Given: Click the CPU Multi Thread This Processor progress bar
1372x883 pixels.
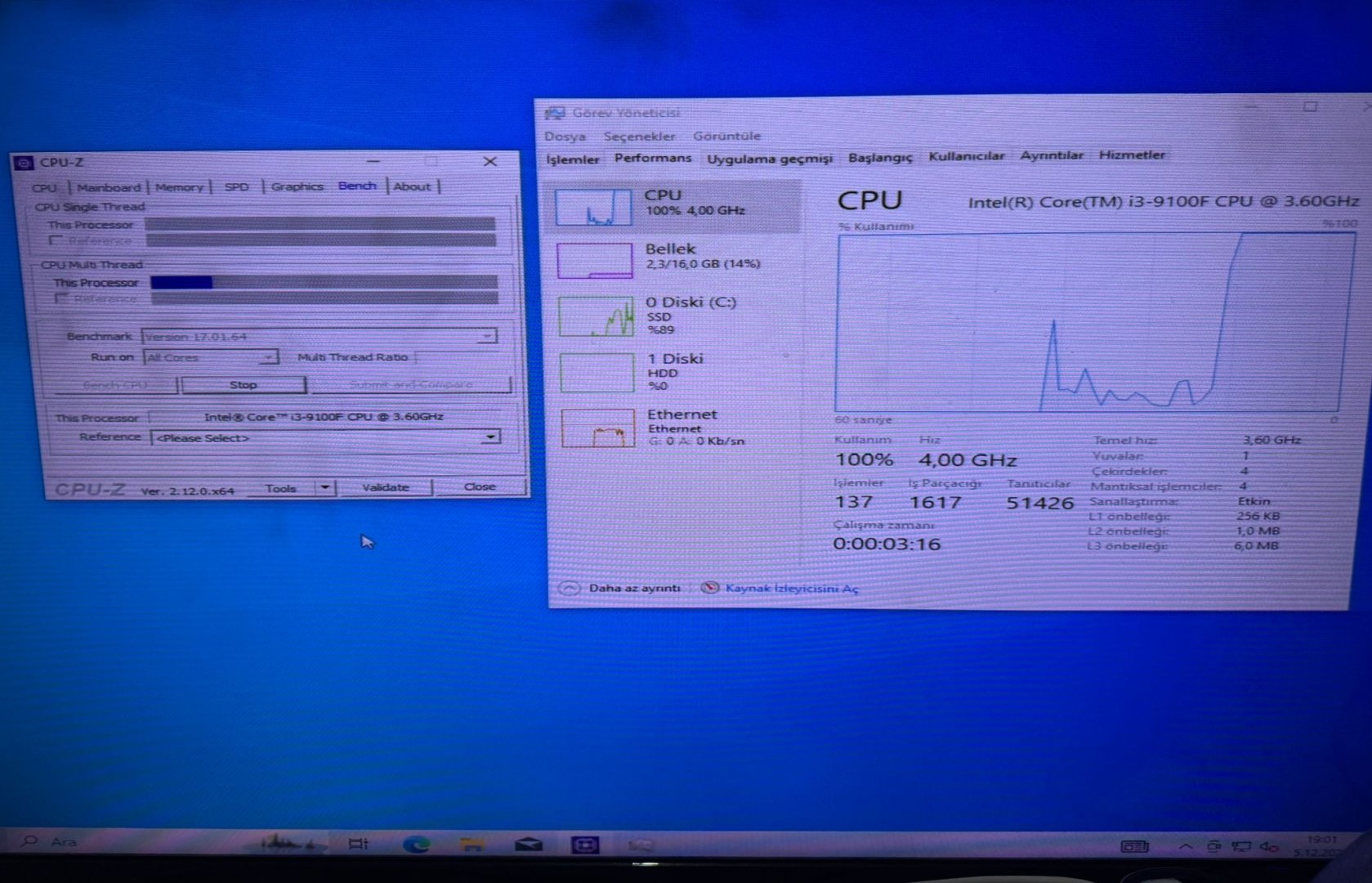Looking at the screenshot, I should (324, 282).
